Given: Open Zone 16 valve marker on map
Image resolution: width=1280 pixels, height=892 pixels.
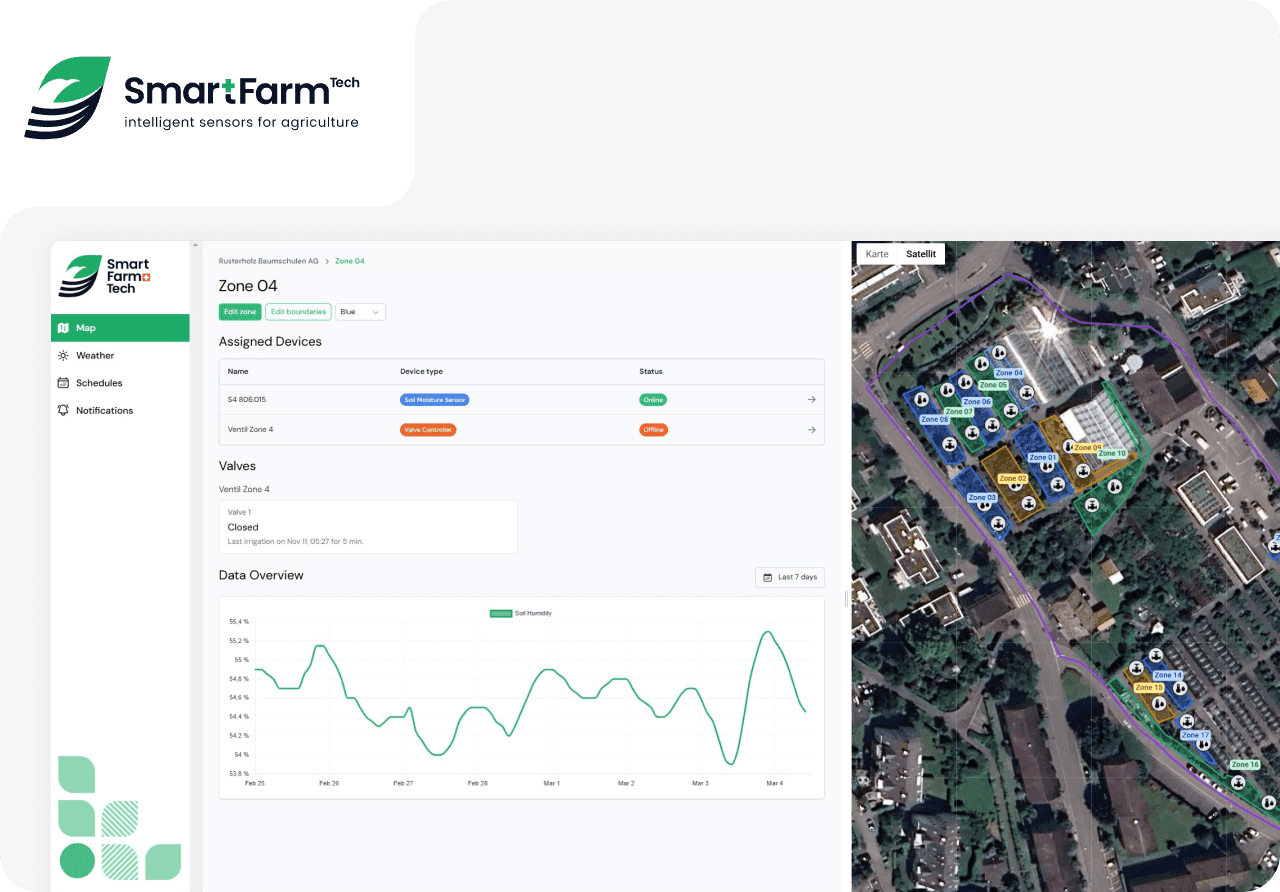Looking at the screenshot, I should pyautogui.click(x=1238, y=783).
